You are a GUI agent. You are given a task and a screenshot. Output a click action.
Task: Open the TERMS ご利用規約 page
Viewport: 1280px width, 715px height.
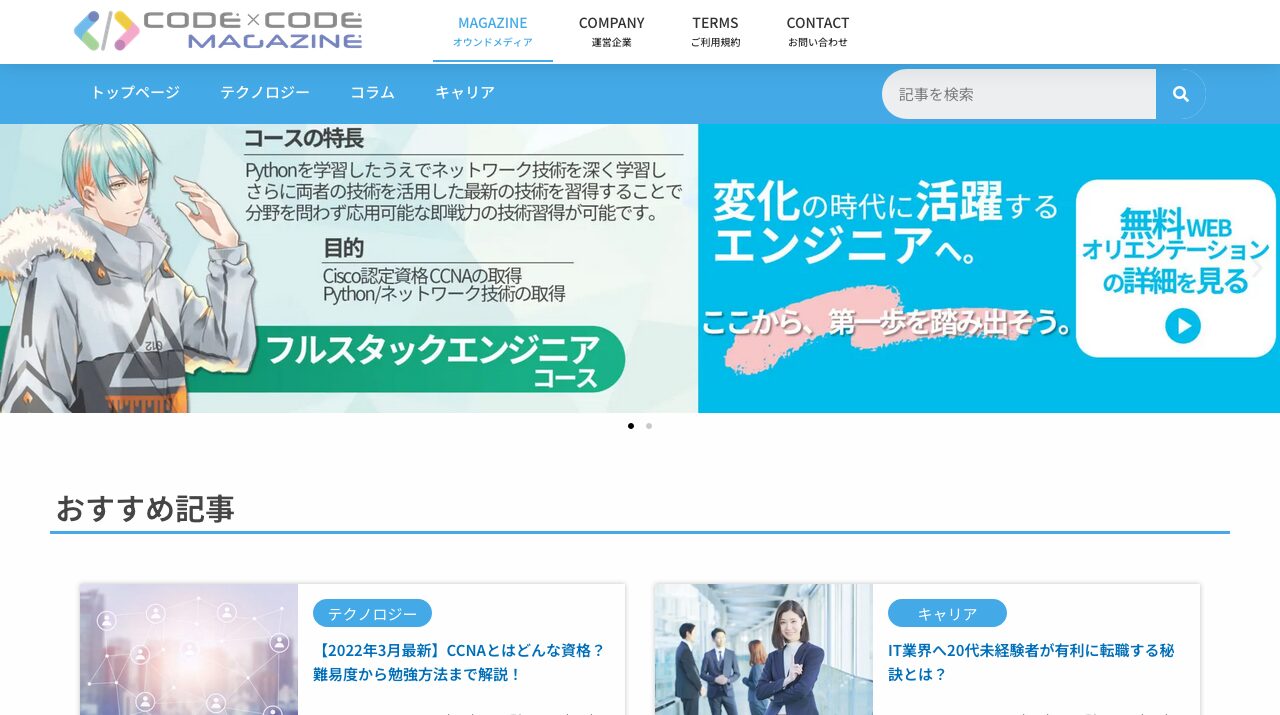click(715, 31)
